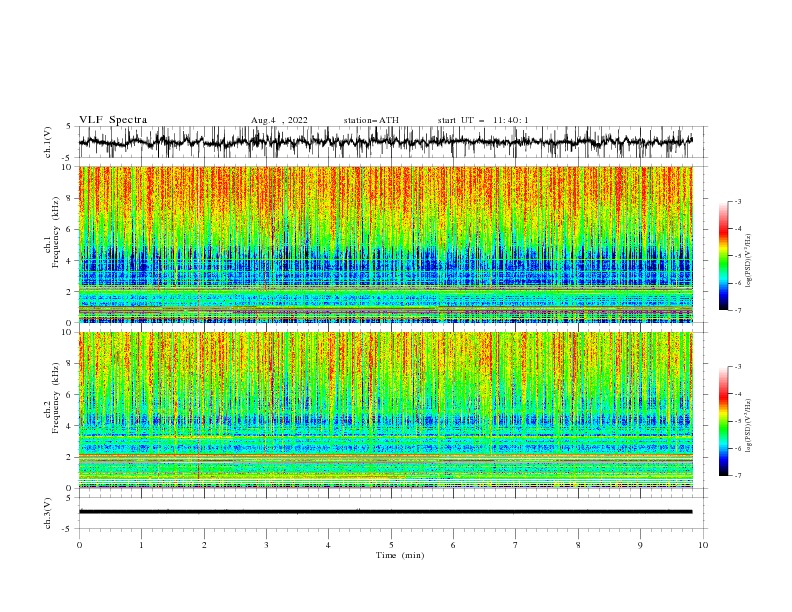This screenshot has width=792, height=612.
Task: Click time axis tick label "3"
Action: 266,545
